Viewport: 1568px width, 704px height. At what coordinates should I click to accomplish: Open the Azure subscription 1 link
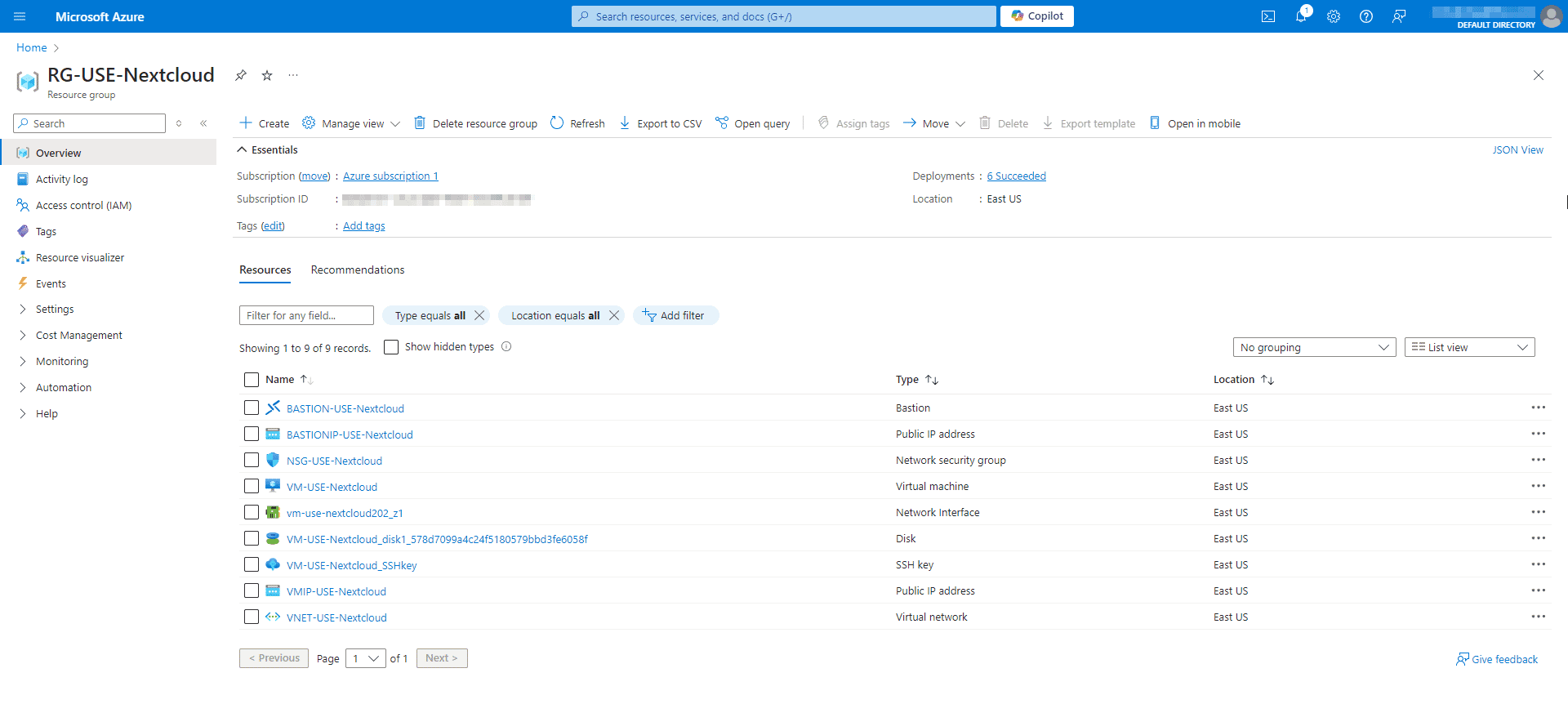tap(390, 176)
